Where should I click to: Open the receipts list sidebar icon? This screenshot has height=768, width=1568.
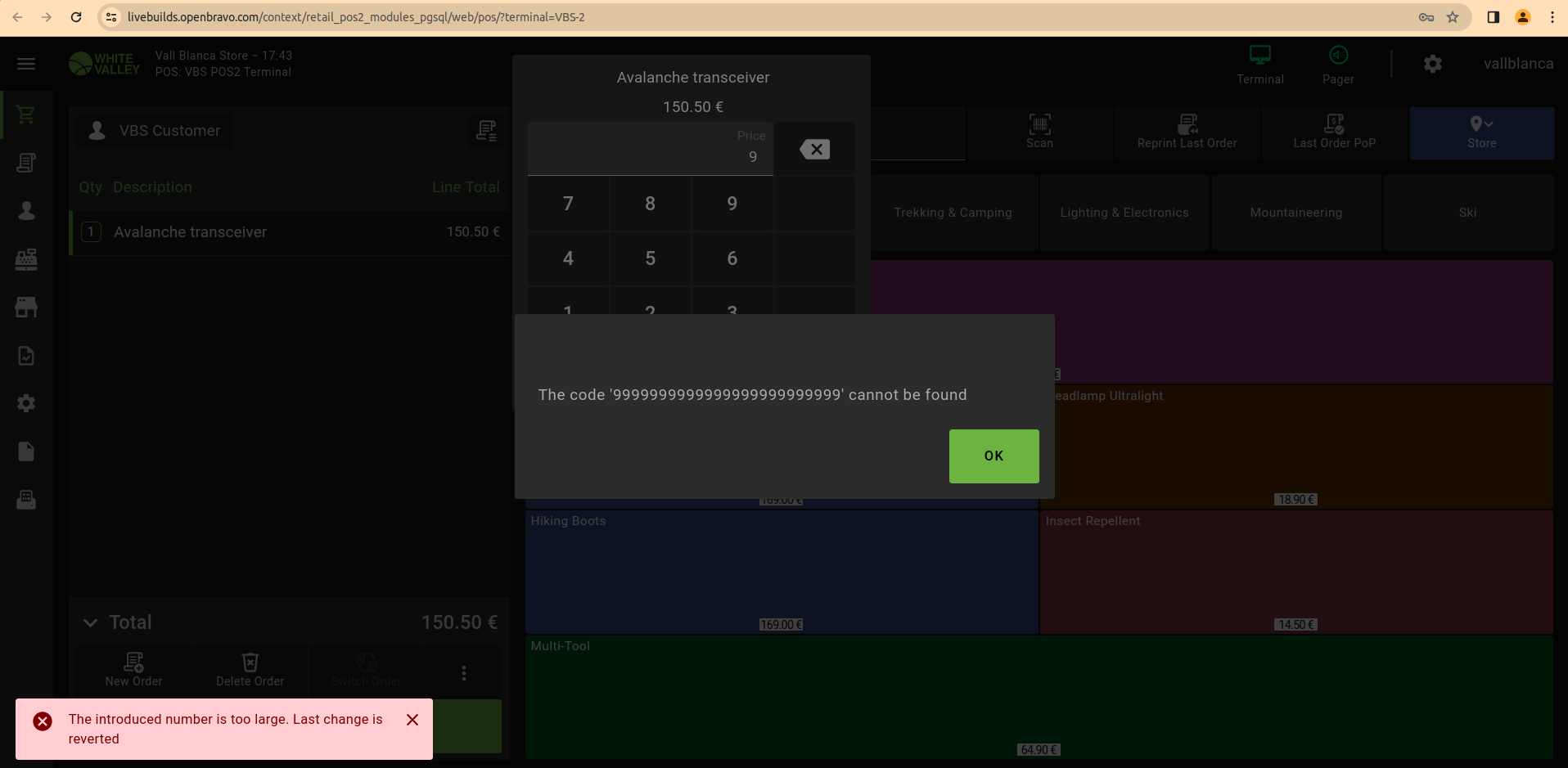click(x=26, y=163)
